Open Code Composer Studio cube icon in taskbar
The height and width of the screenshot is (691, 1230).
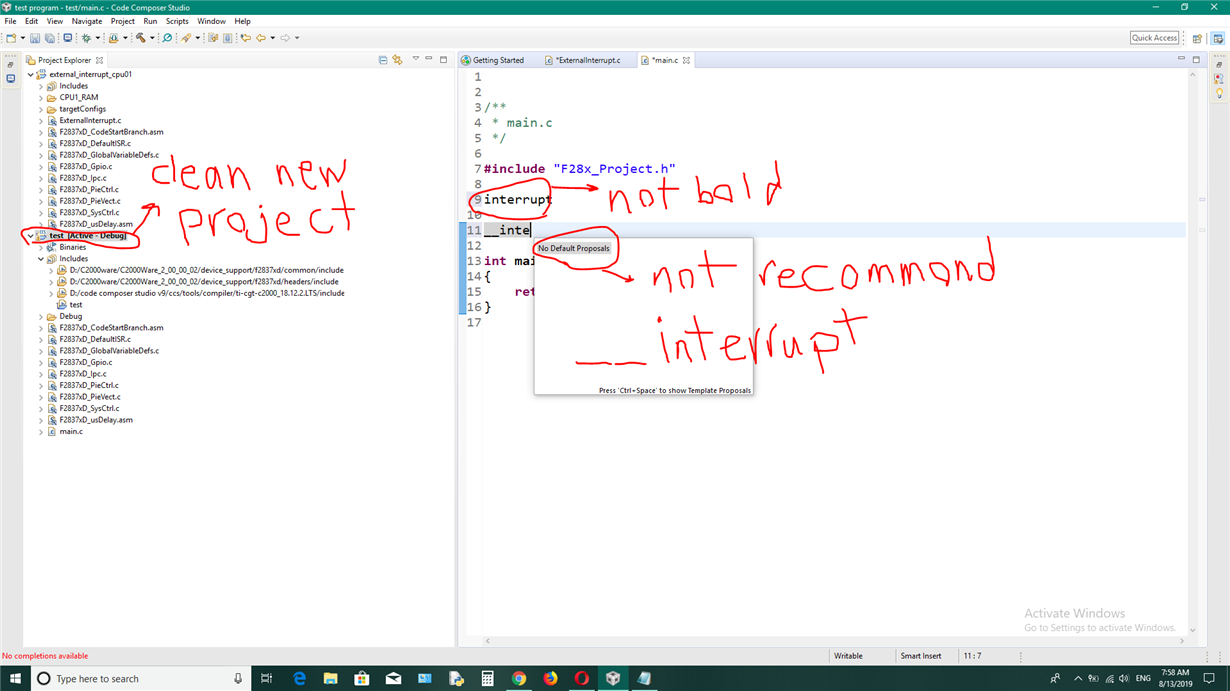(613, 678)
